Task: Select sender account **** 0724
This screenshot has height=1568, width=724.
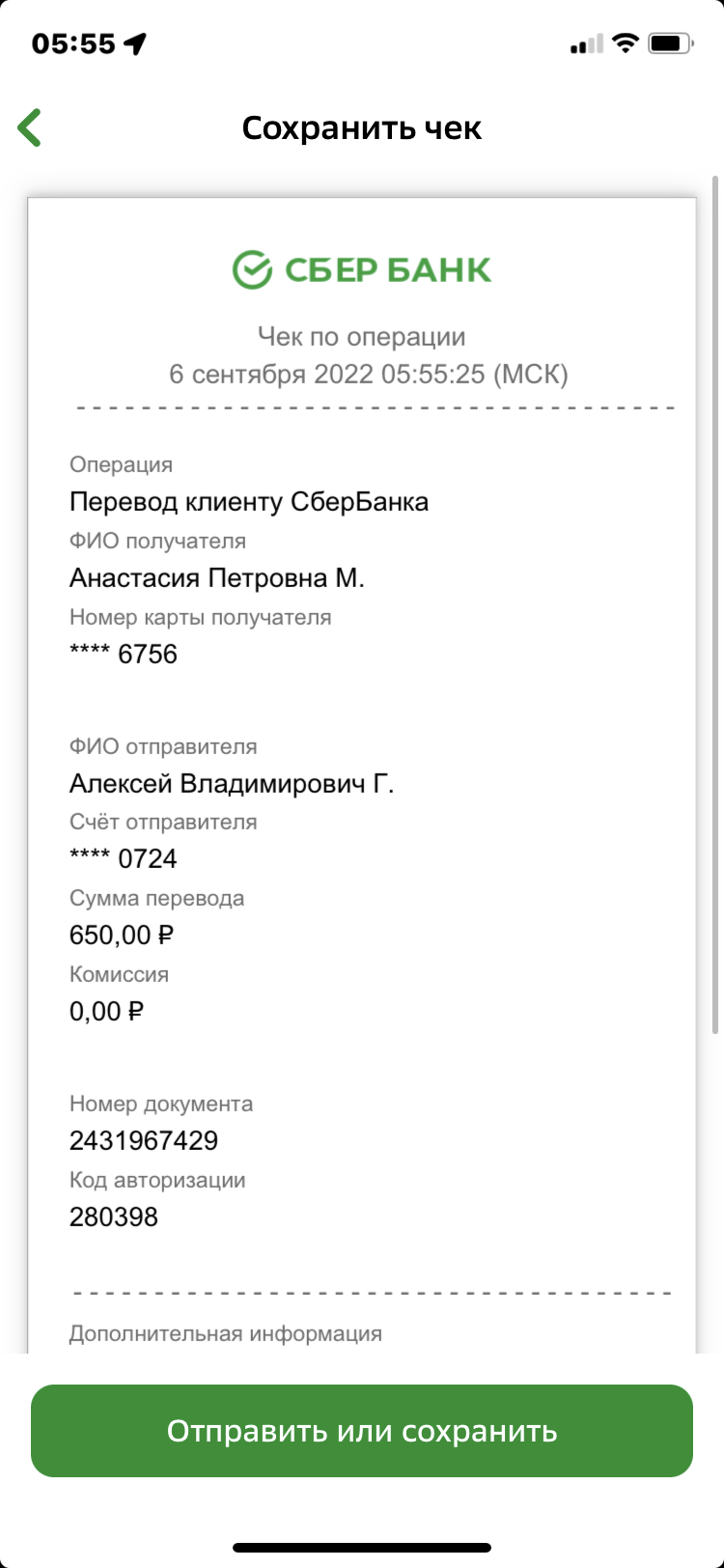Action: (124, 858)
